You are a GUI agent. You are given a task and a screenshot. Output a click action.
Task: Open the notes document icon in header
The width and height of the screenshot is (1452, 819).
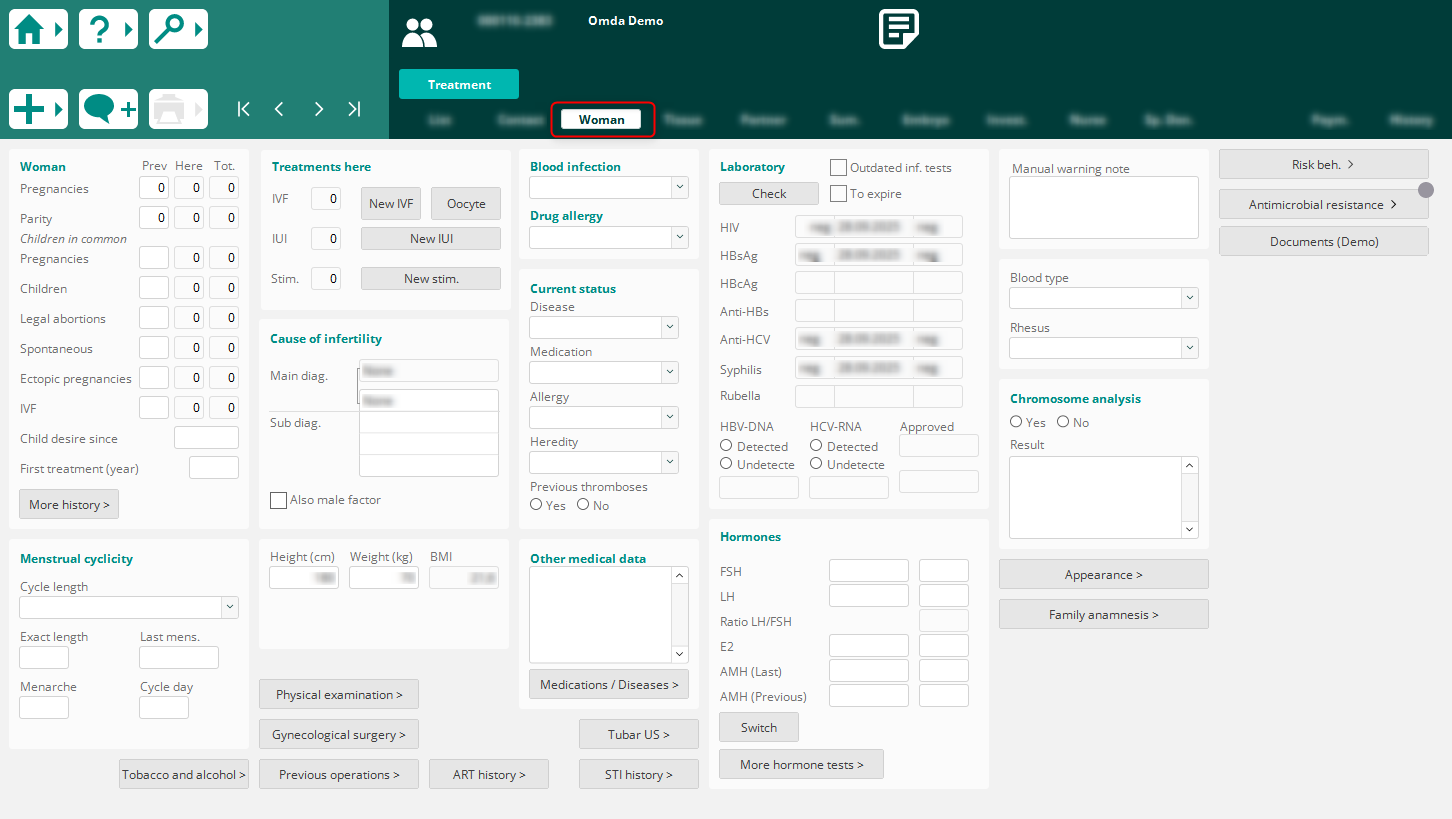898,29
